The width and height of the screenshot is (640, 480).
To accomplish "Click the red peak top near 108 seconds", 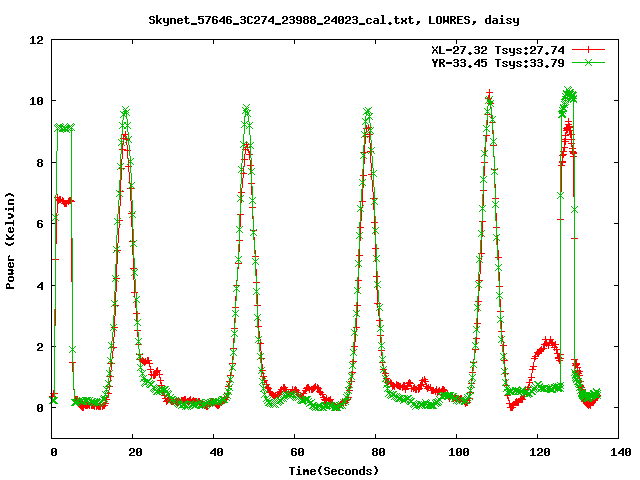I will (489, 94).
